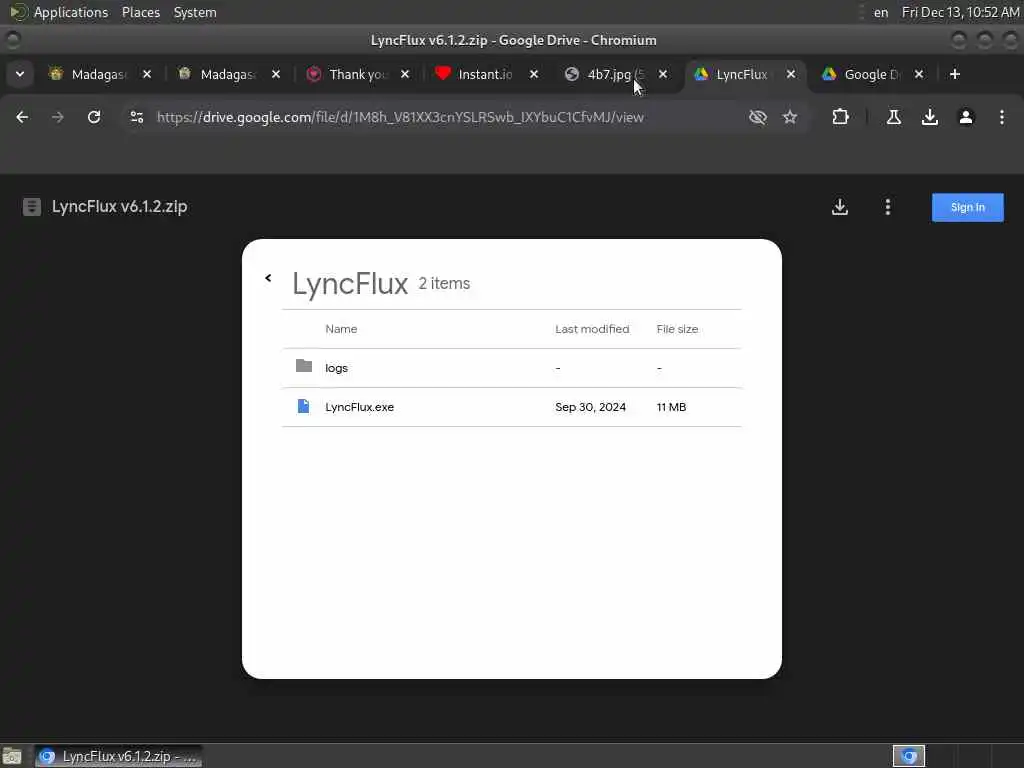Click the Name column header

click(x=341, y=329)
